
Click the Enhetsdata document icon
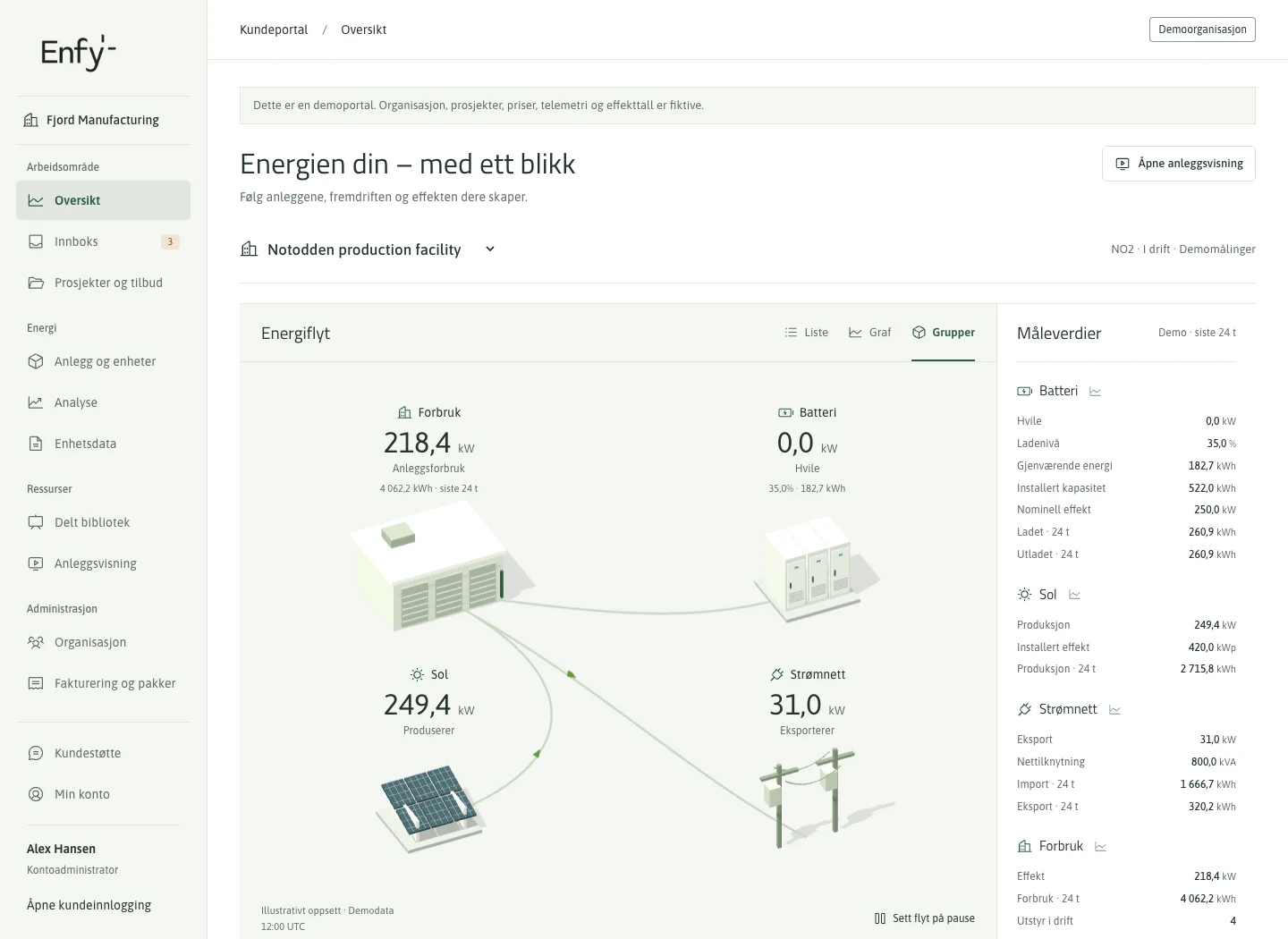[36, 444]
